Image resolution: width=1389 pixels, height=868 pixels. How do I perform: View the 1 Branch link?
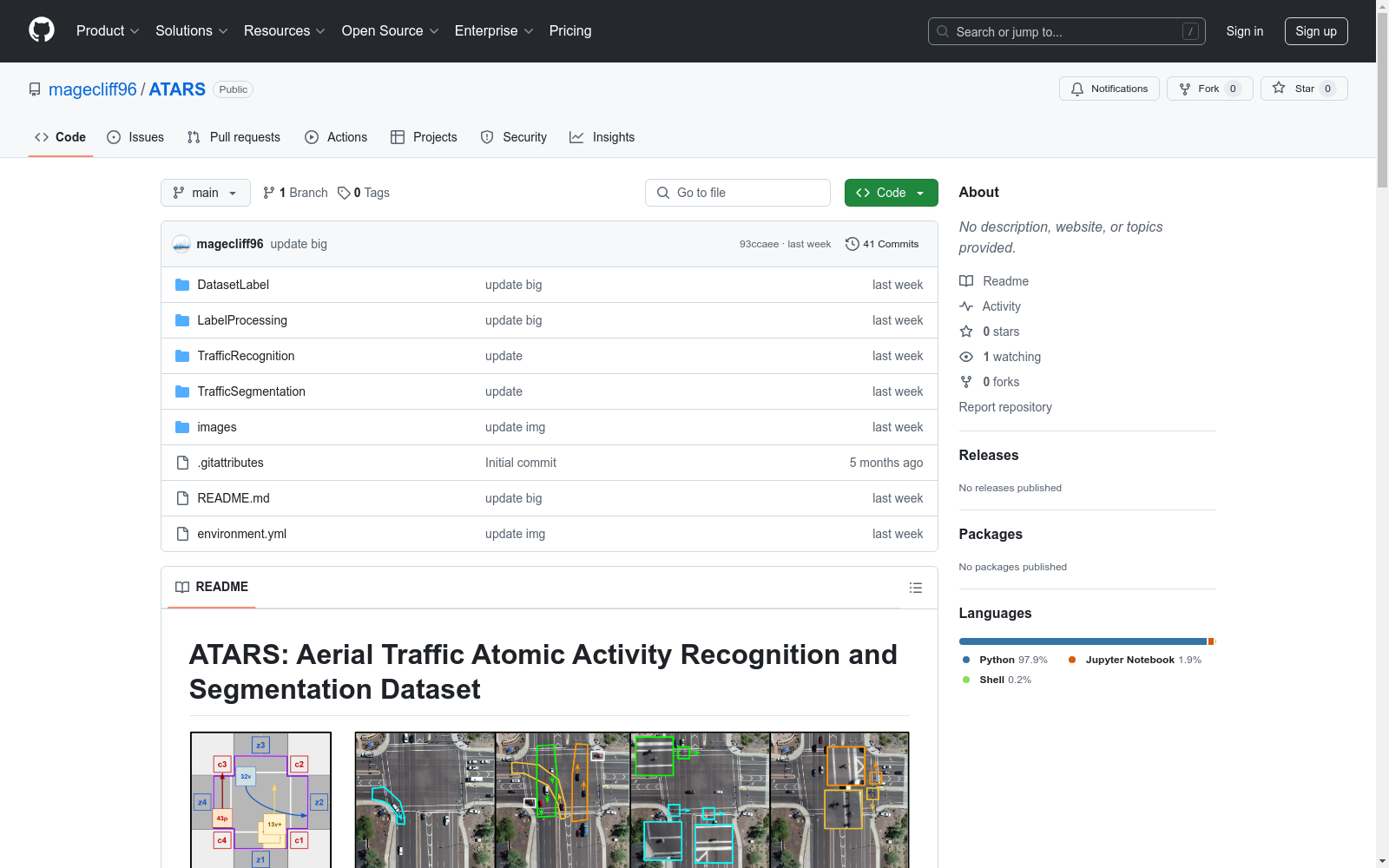click(295, 193)
